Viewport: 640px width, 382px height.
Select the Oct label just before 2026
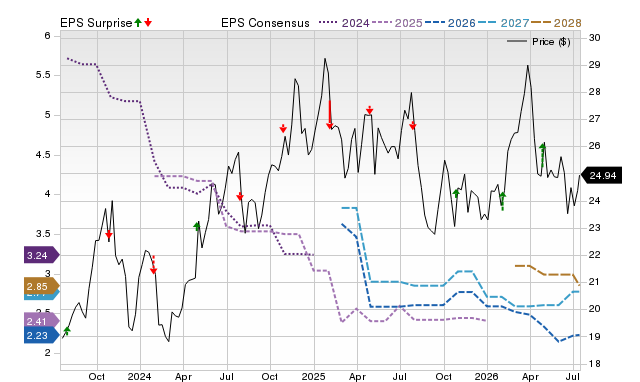pos(444,376)
